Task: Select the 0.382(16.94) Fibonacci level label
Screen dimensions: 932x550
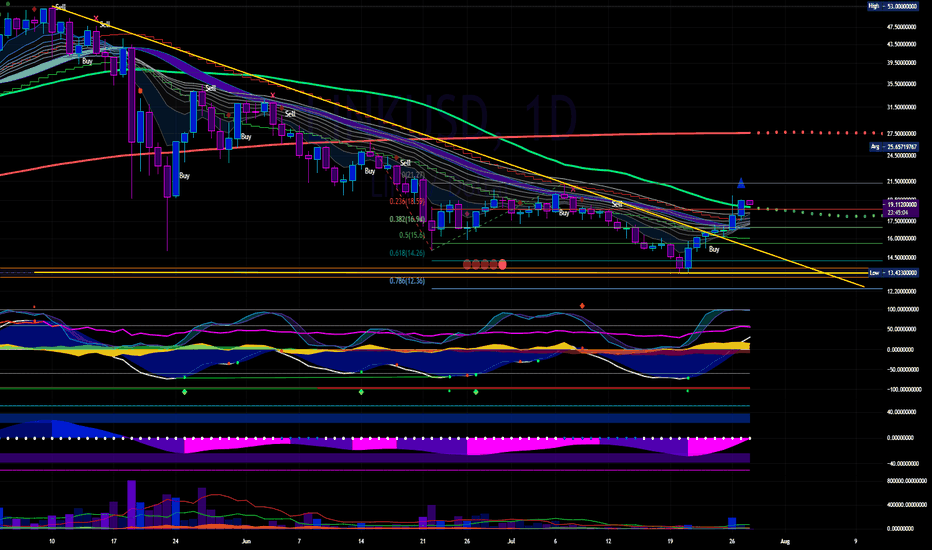Action: [407, 219]
